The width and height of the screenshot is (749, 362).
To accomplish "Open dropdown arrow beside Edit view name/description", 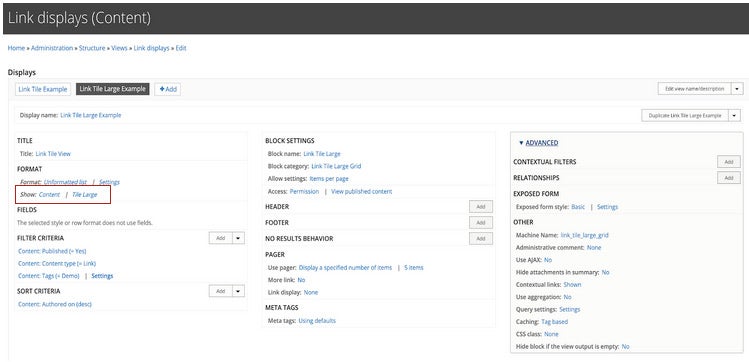I will [738, 89].
